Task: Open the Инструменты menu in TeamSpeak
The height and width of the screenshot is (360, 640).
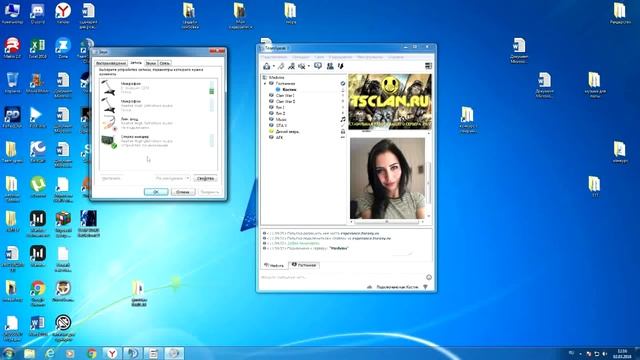Action: click(x=370, y=57)
